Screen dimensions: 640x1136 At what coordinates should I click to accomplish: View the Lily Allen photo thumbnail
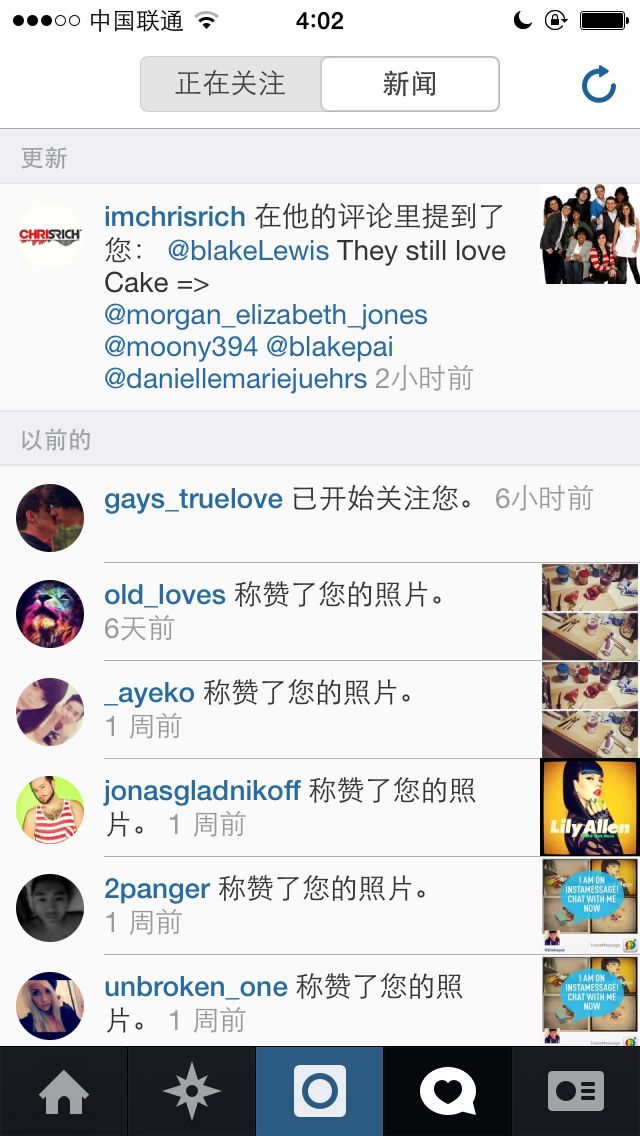click(x=590, y=807)
